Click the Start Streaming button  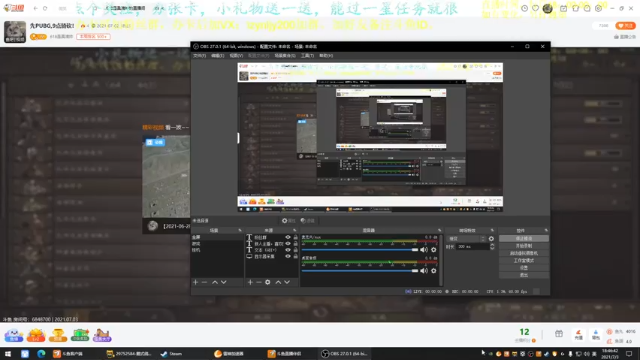click(524, 238)
